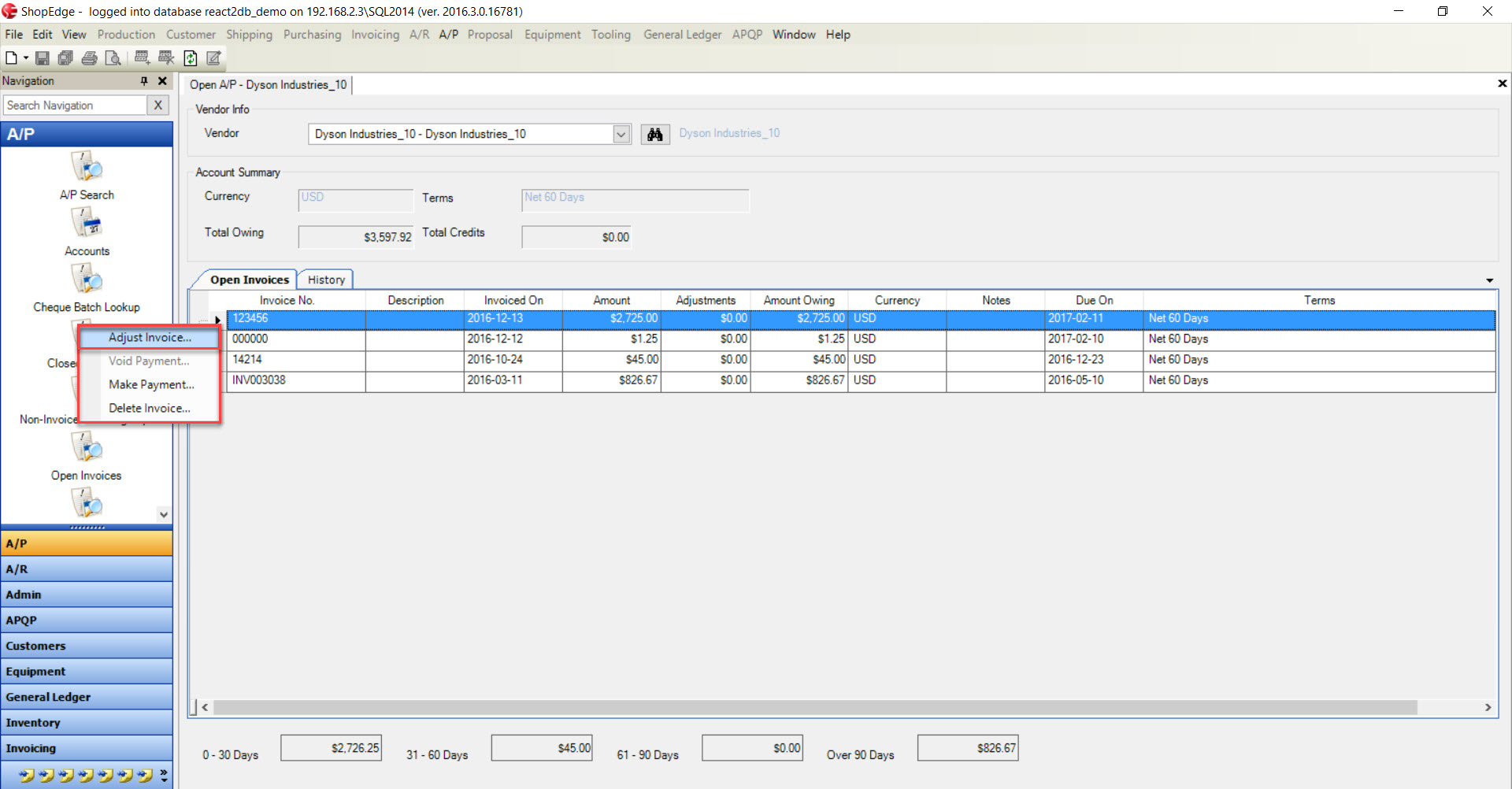Click the Print Preview toolbar icon
This screenshot has width=1512, height=789.
coord(113,57)
